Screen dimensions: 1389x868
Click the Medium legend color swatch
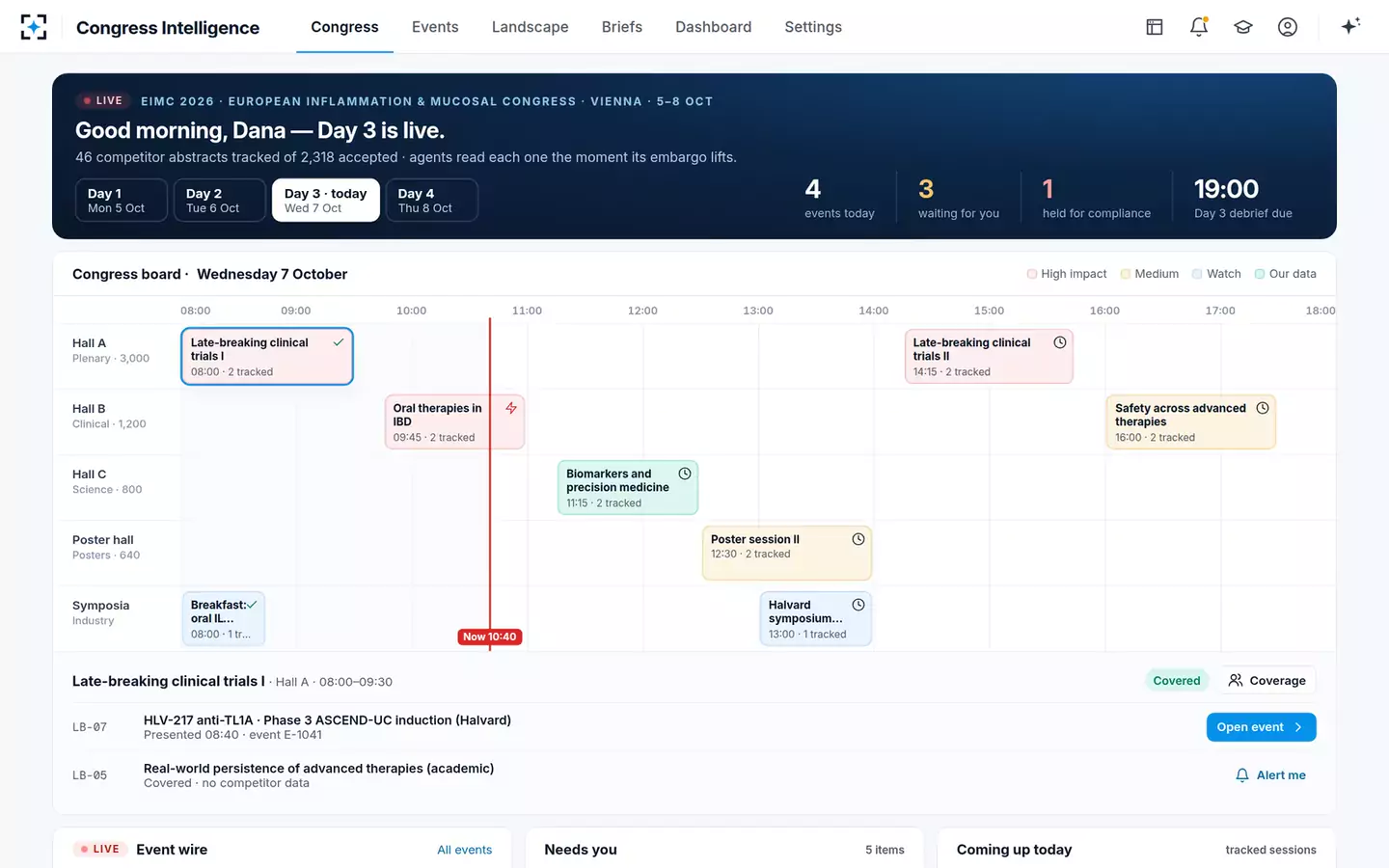(1126, 274)
